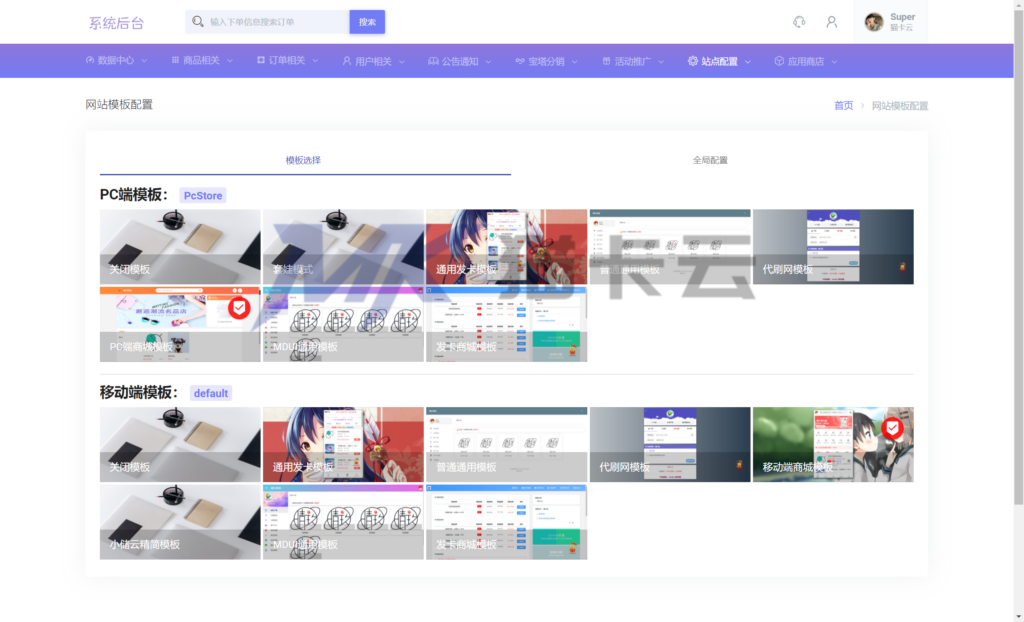
Task: Select PC端 套娃模式 thumbnail
Action: point(343,247)
